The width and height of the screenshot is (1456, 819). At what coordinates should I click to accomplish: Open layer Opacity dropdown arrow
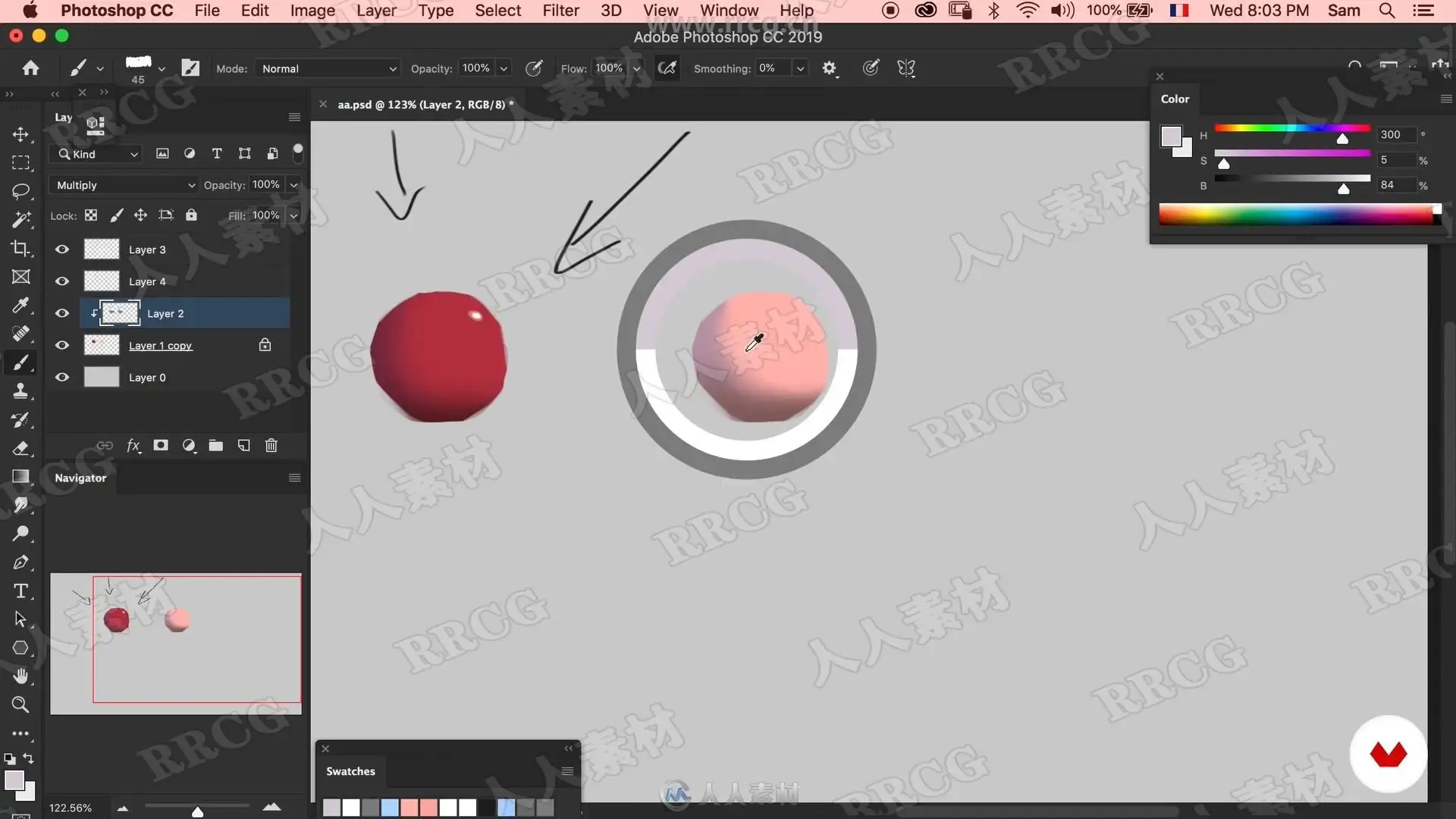coord(293,185)
